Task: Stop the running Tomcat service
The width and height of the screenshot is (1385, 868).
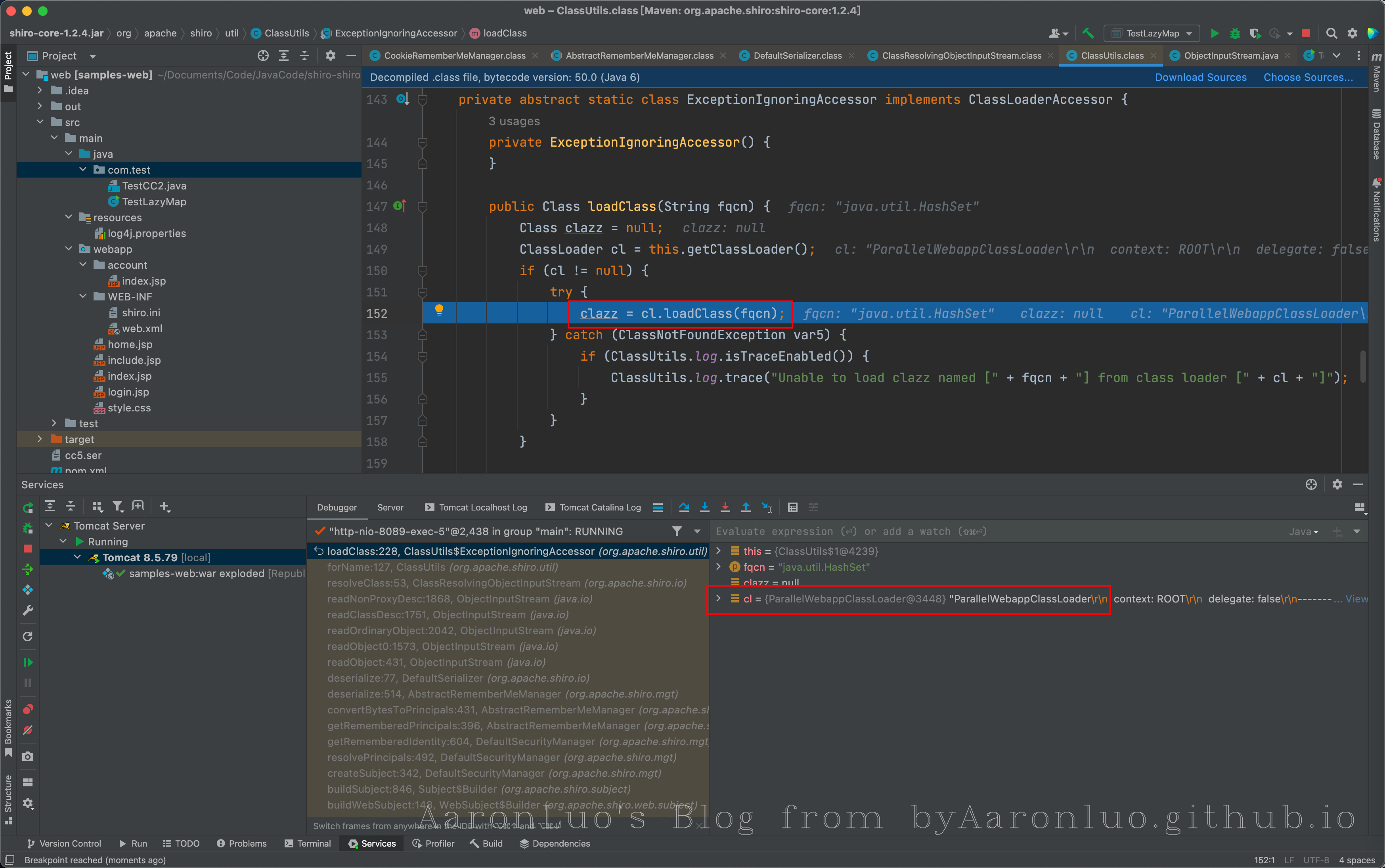Action: (28, 549)
